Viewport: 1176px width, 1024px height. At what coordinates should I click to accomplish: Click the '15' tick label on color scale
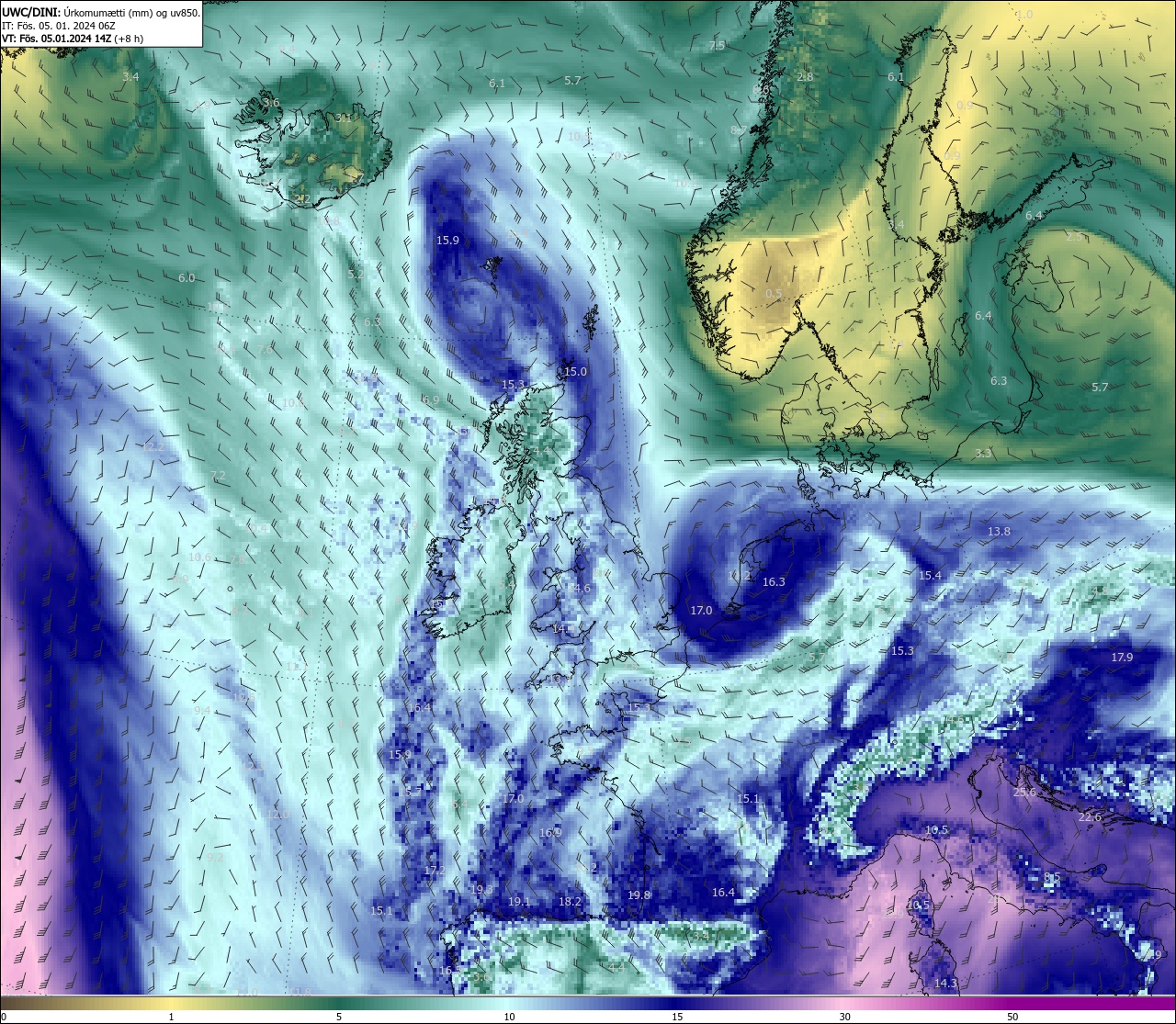coord(676,1017)
